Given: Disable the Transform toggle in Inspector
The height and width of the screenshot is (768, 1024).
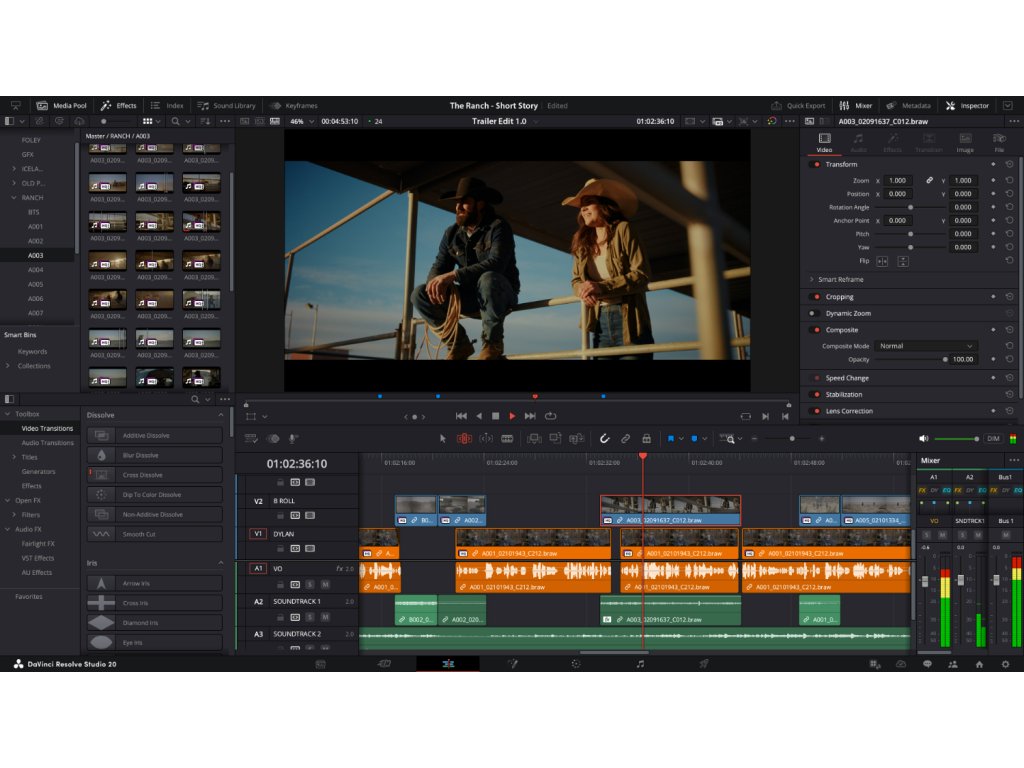Looking at the screenshot, I should point(816,164).
